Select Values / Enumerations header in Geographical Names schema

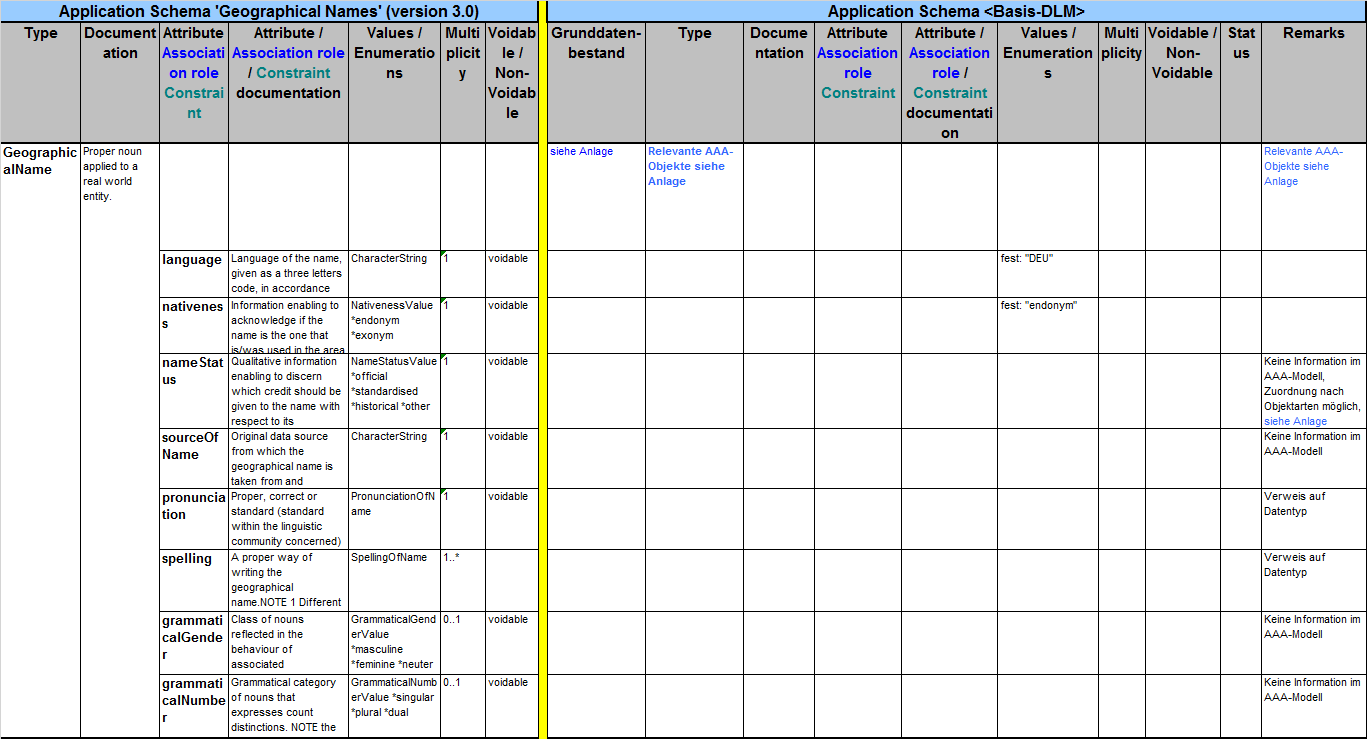pyautogui.click(x=394, y=82)
